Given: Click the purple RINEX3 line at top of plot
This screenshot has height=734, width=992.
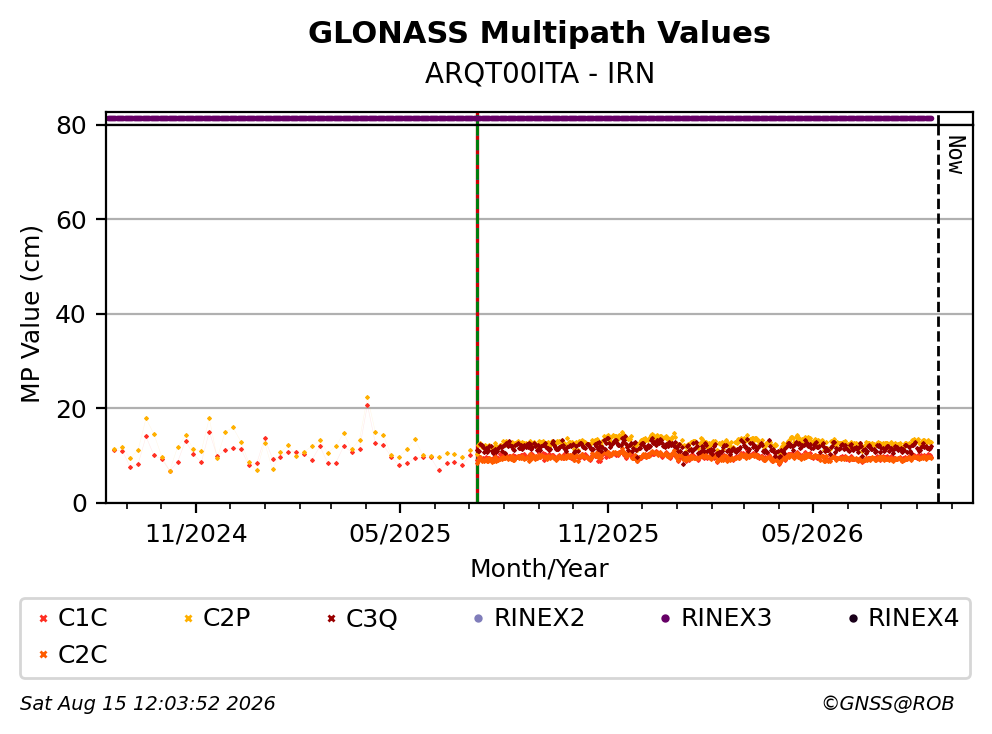Looking at the screenshot, I should 520,118.
